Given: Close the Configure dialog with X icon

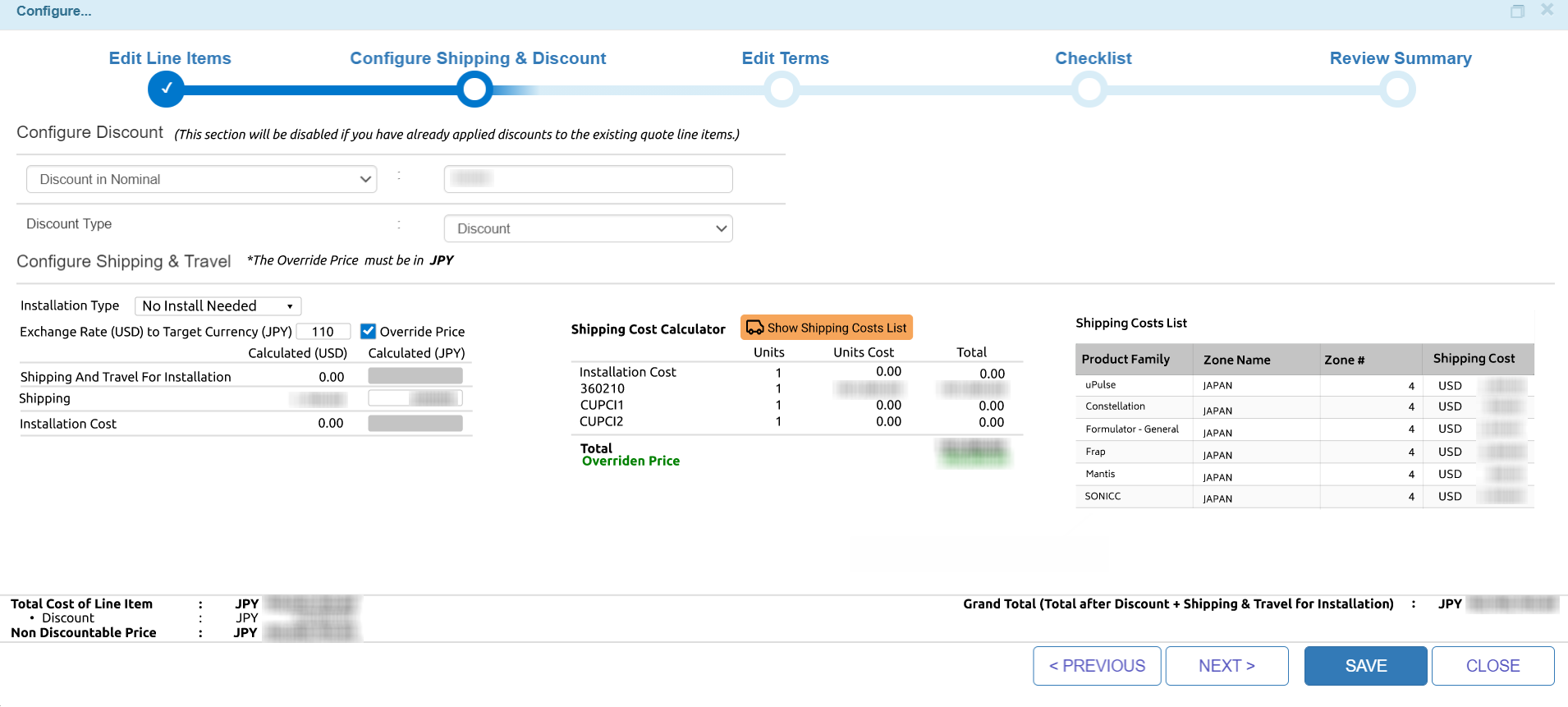Looking at the screenshot, I should click(x=1547, y=10).
